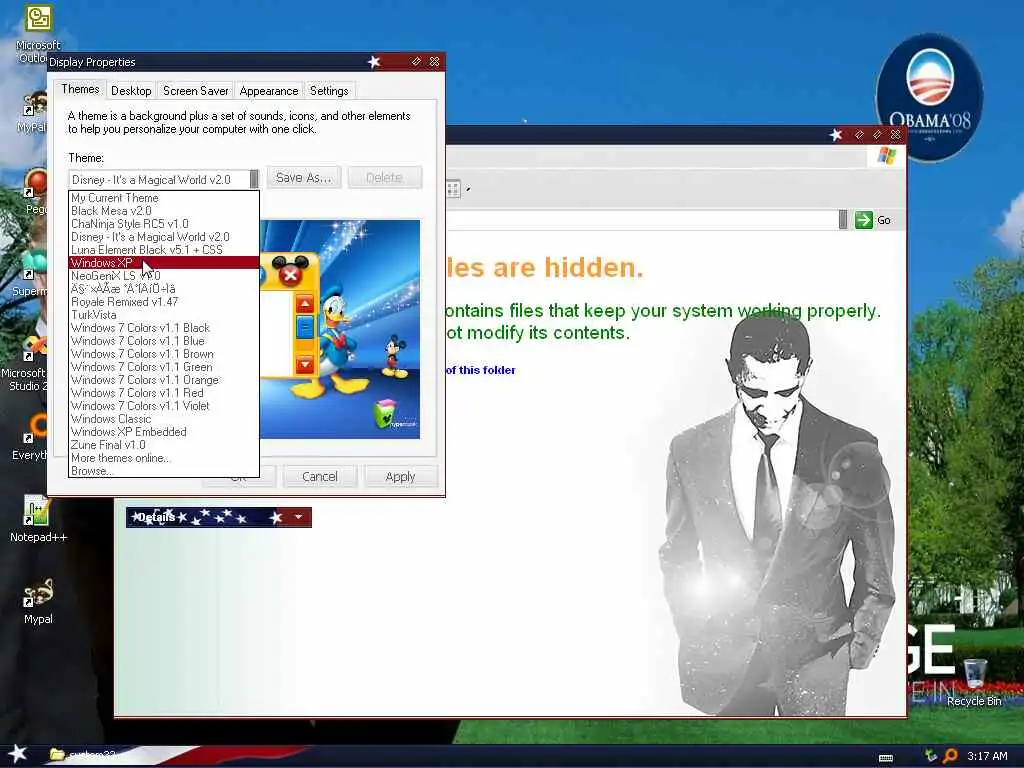Open the Explorer address bar dropdown arrow
The image size is (1024, 768).
point(843,220)
